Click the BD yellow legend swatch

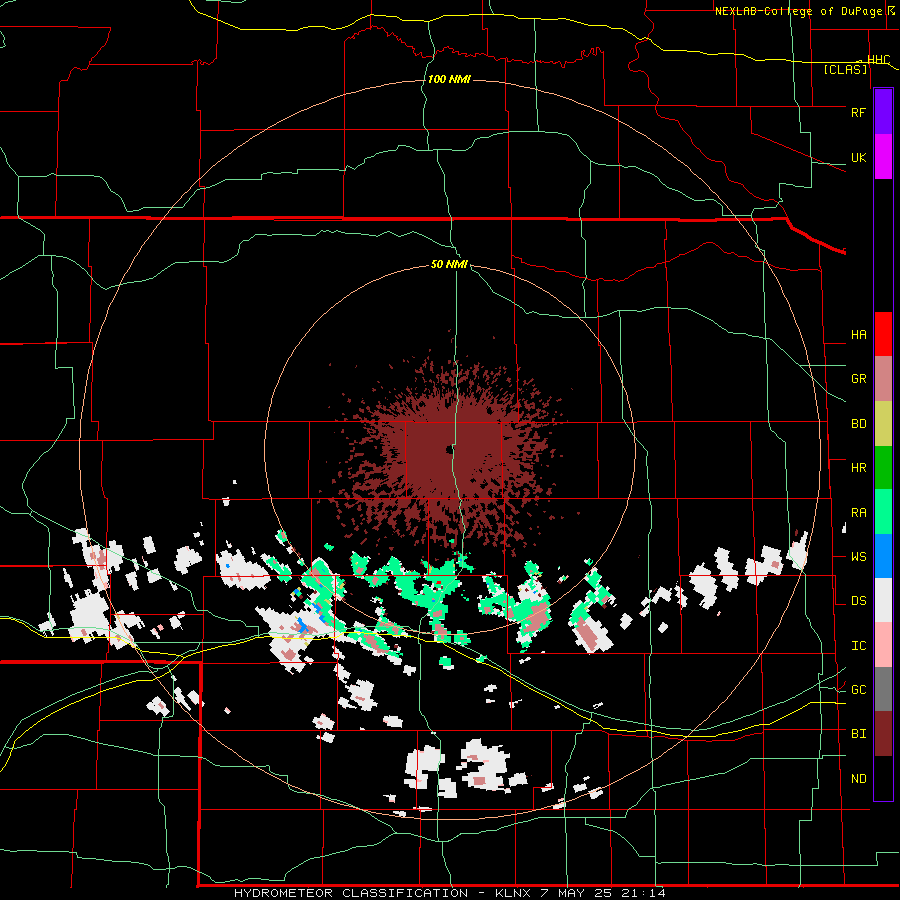[x=883, y=424]
